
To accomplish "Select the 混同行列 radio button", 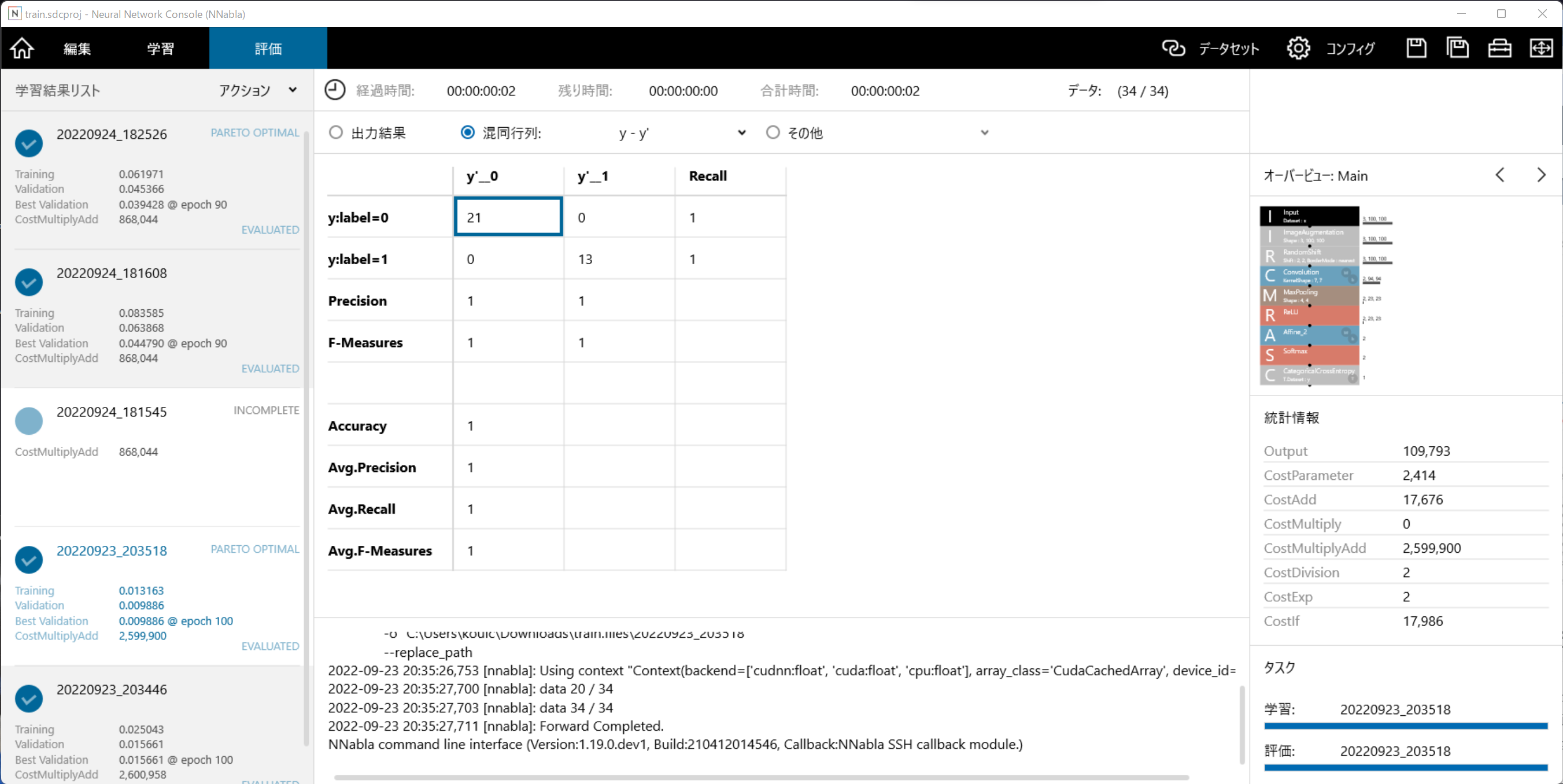I will pos(467,132).
